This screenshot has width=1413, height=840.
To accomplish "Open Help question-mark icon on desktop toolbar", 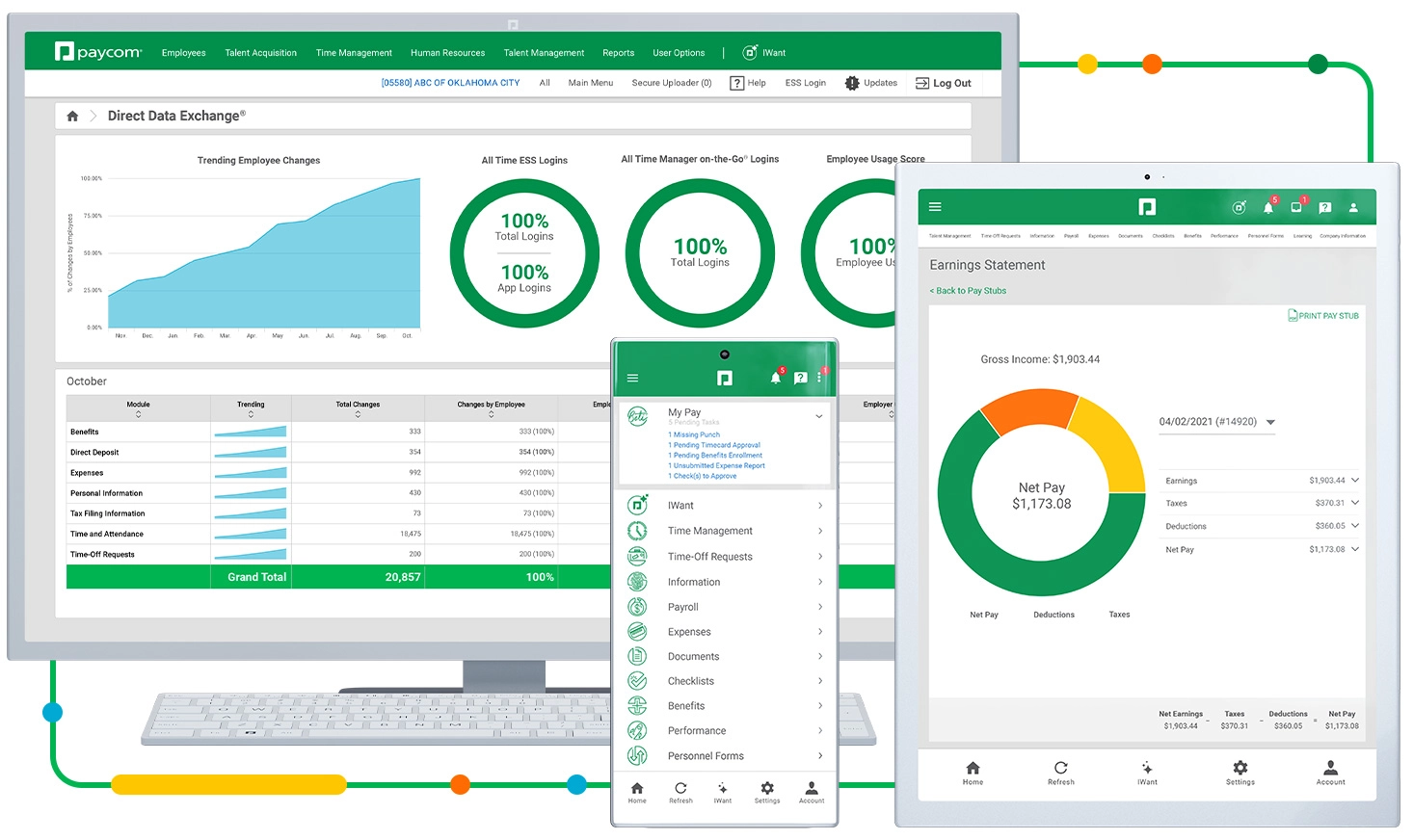I will click(x=737, y=83).
